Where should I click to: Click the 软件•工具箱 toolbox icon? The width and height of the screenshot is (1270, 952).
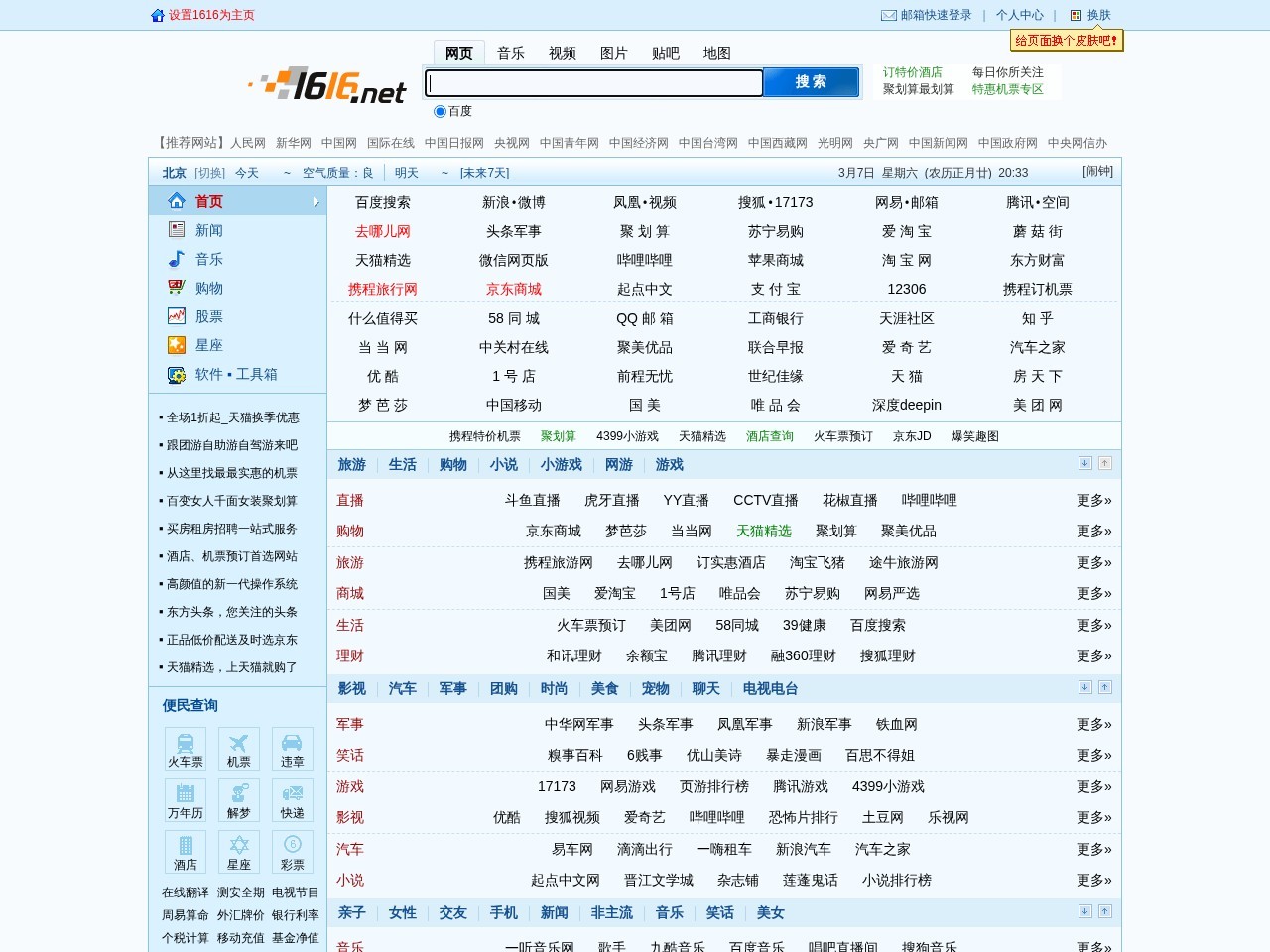tap(176, 375)
